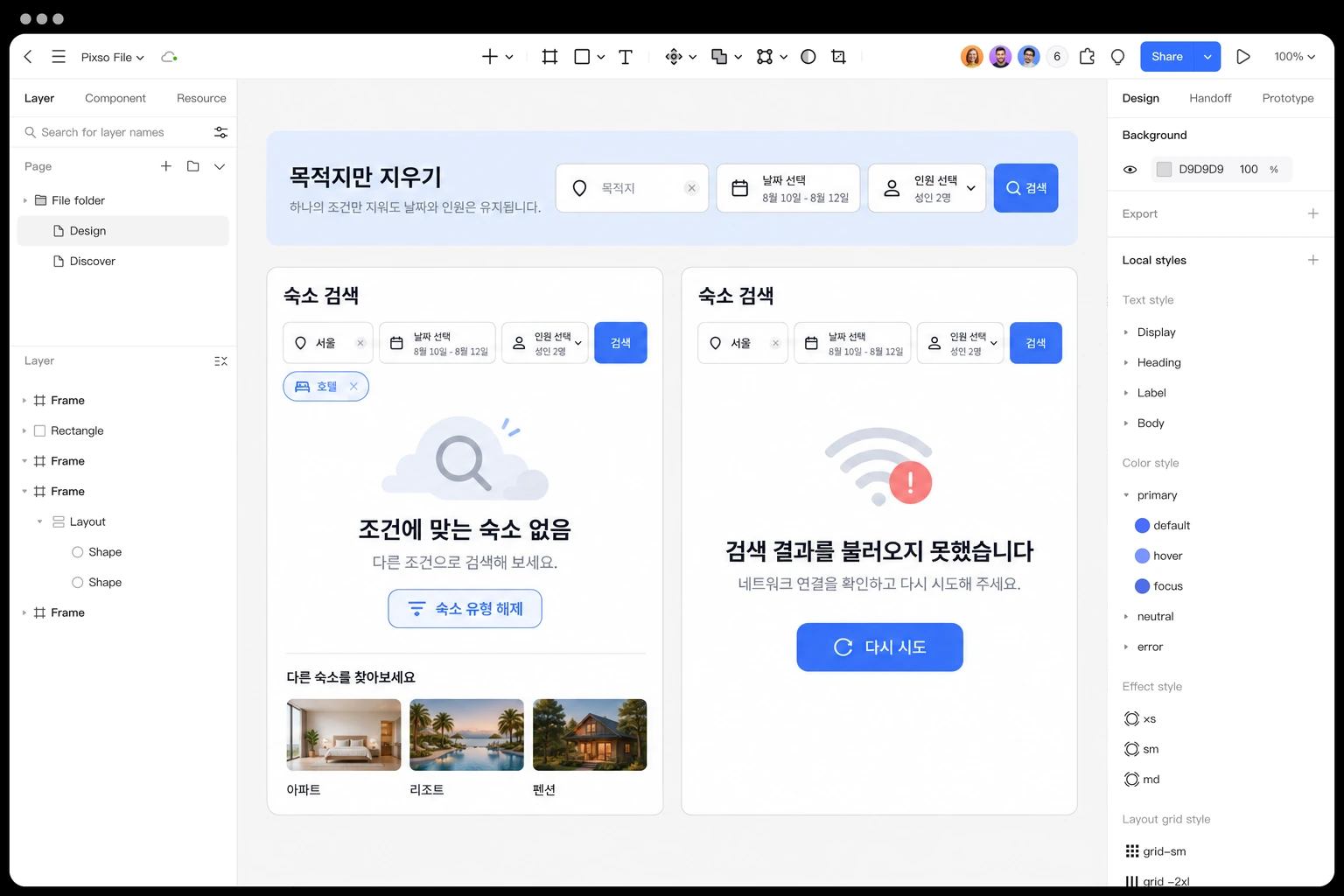Select the Text tool
Viewport: 1344px width, 896px height.
[x=626, y=57]
